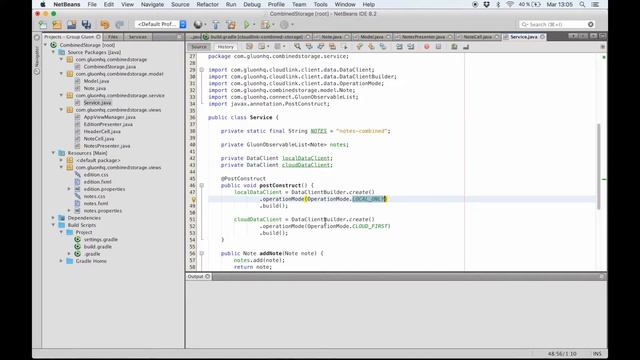Click the lightbulb hint icon on line 48

pyautogui.click(x=194, y=199)
